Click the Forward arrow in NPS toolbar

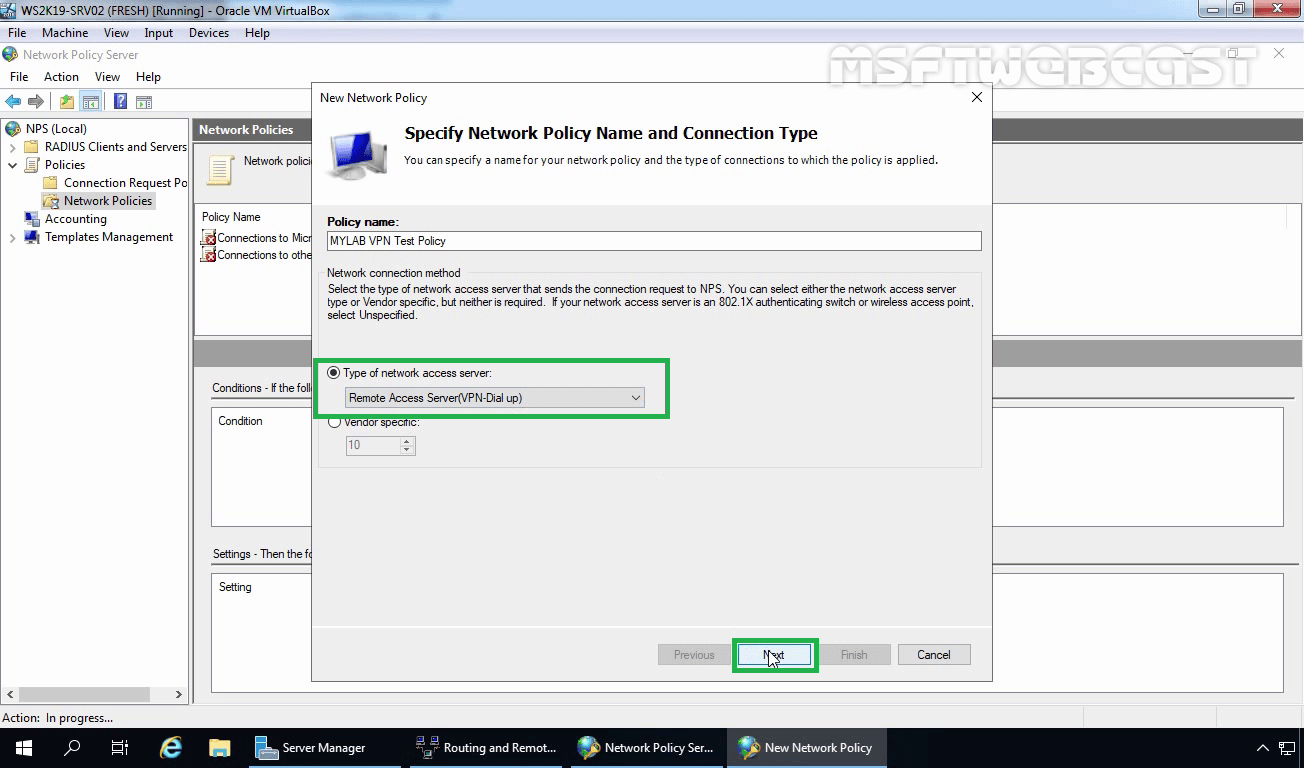(x=36, y=101)
